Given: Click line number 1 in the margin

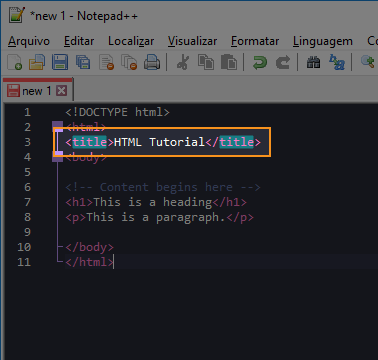Looking at the screenshot, I should tap(27, 112).
